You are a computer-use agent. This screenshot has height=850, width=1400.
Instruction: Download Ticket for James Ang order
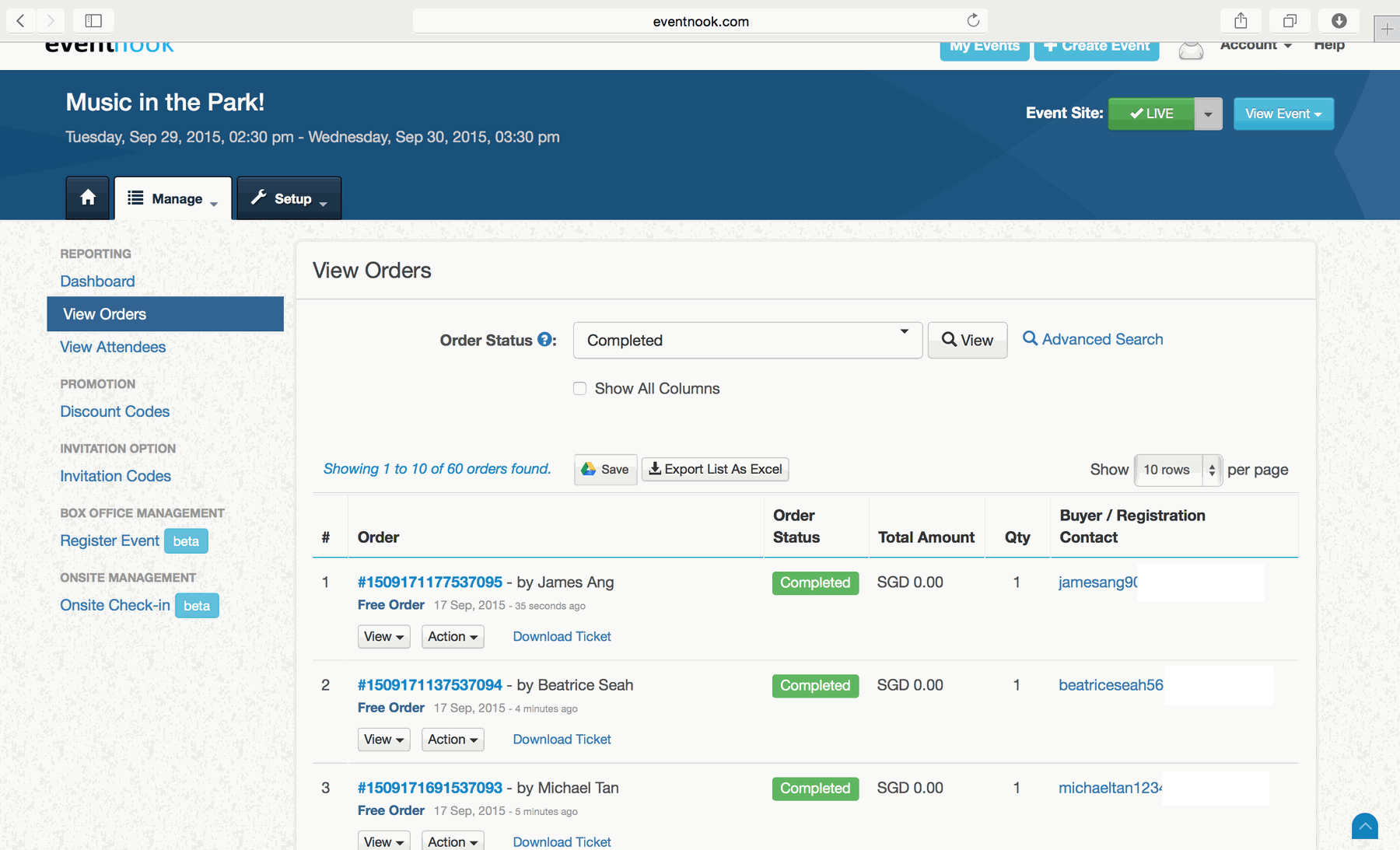pyautogui.click(x=562, y=636)
